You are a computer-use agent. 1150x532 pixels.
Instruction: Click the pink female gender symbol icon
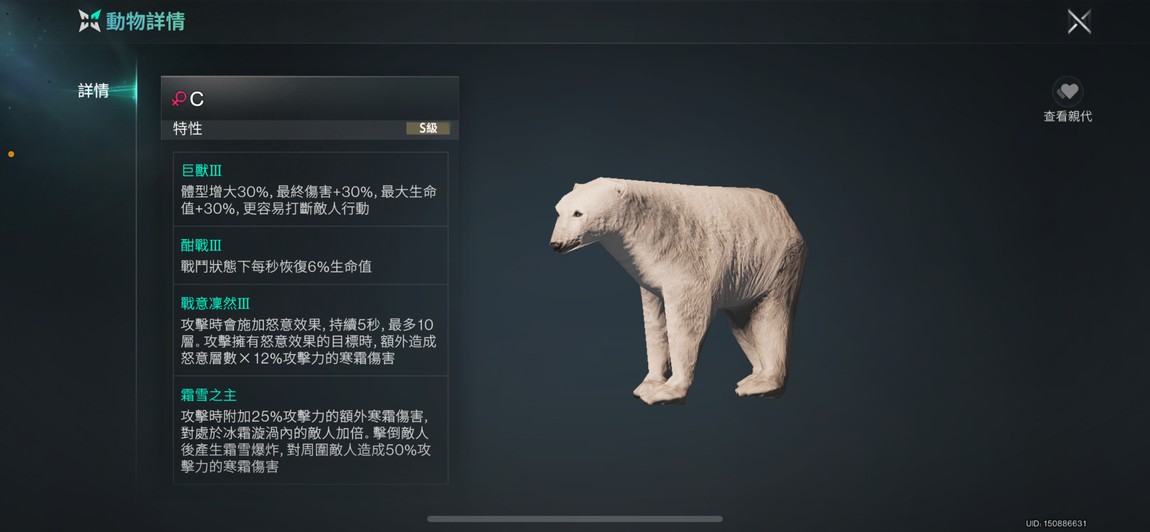tap(178, 99)
